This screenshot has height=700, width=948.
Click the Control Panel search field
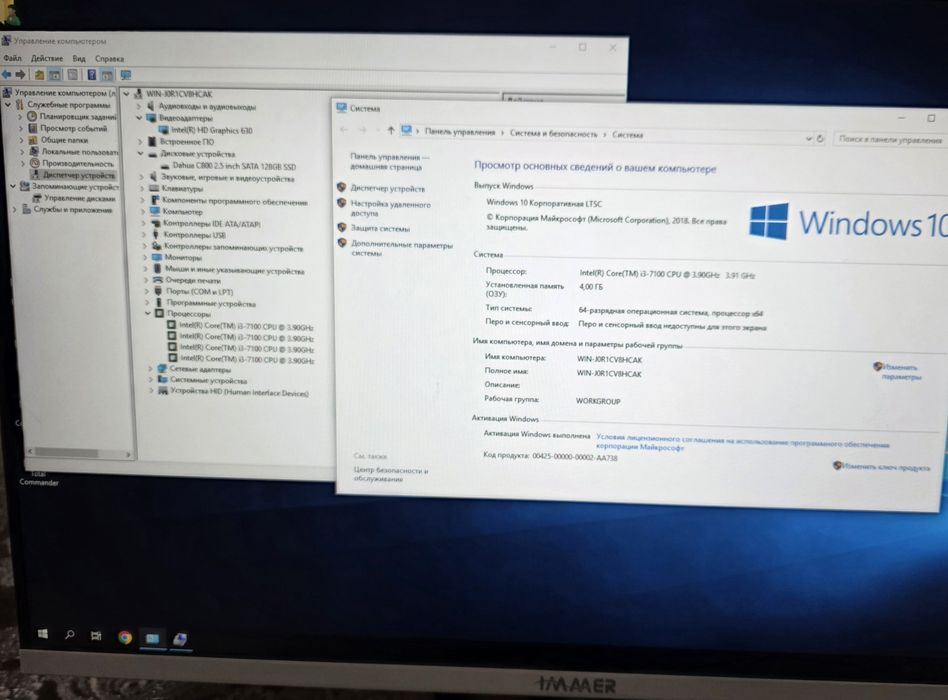pyautogui.click(x=889, y=140)
